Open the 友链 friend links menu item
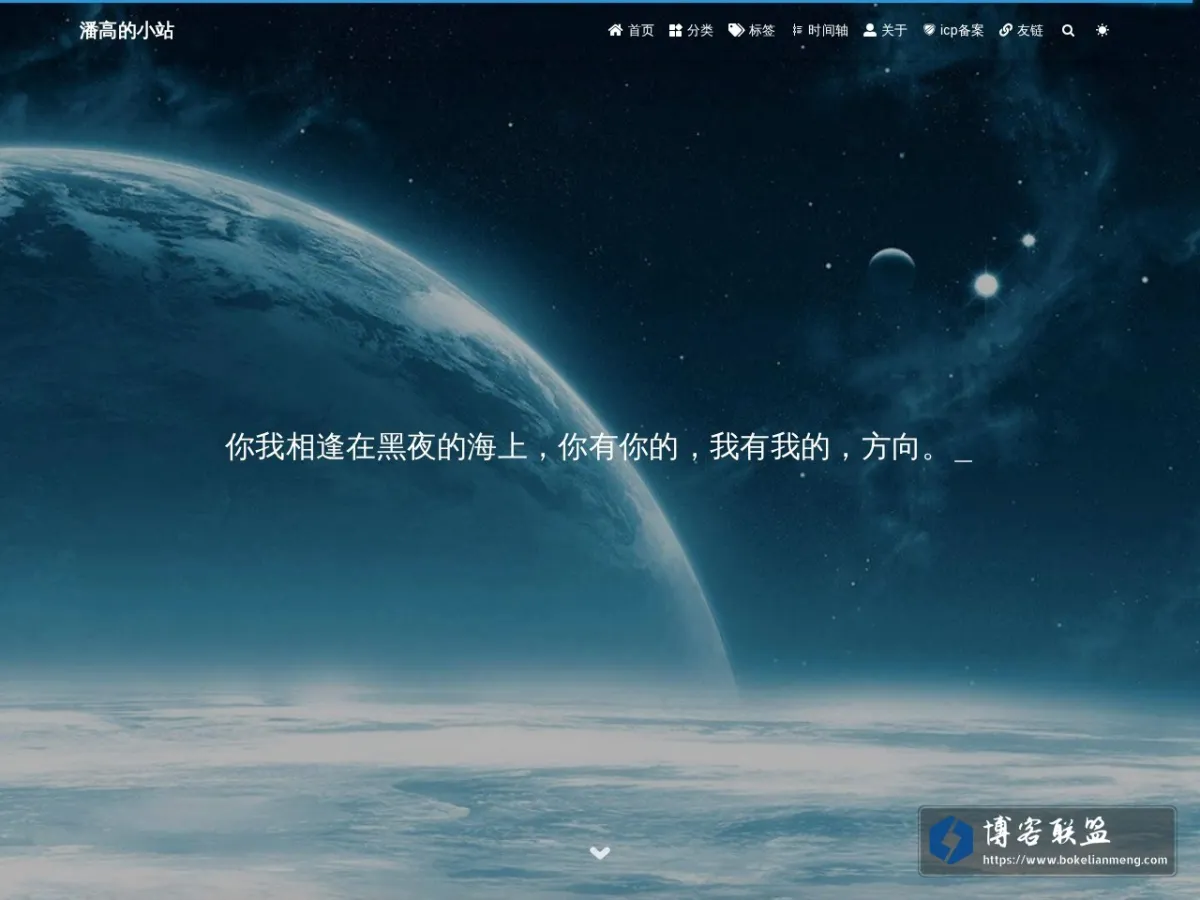Viewport: 1200px width, 900px height. click(1021, 31)
